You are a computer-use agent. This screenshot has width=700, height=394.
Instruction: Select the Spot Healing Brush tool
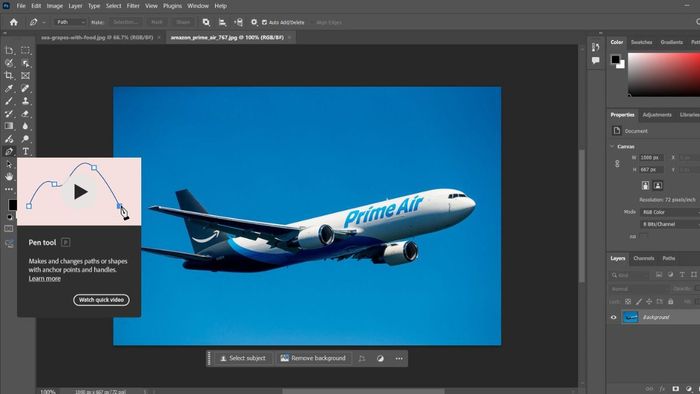point(25,88)
